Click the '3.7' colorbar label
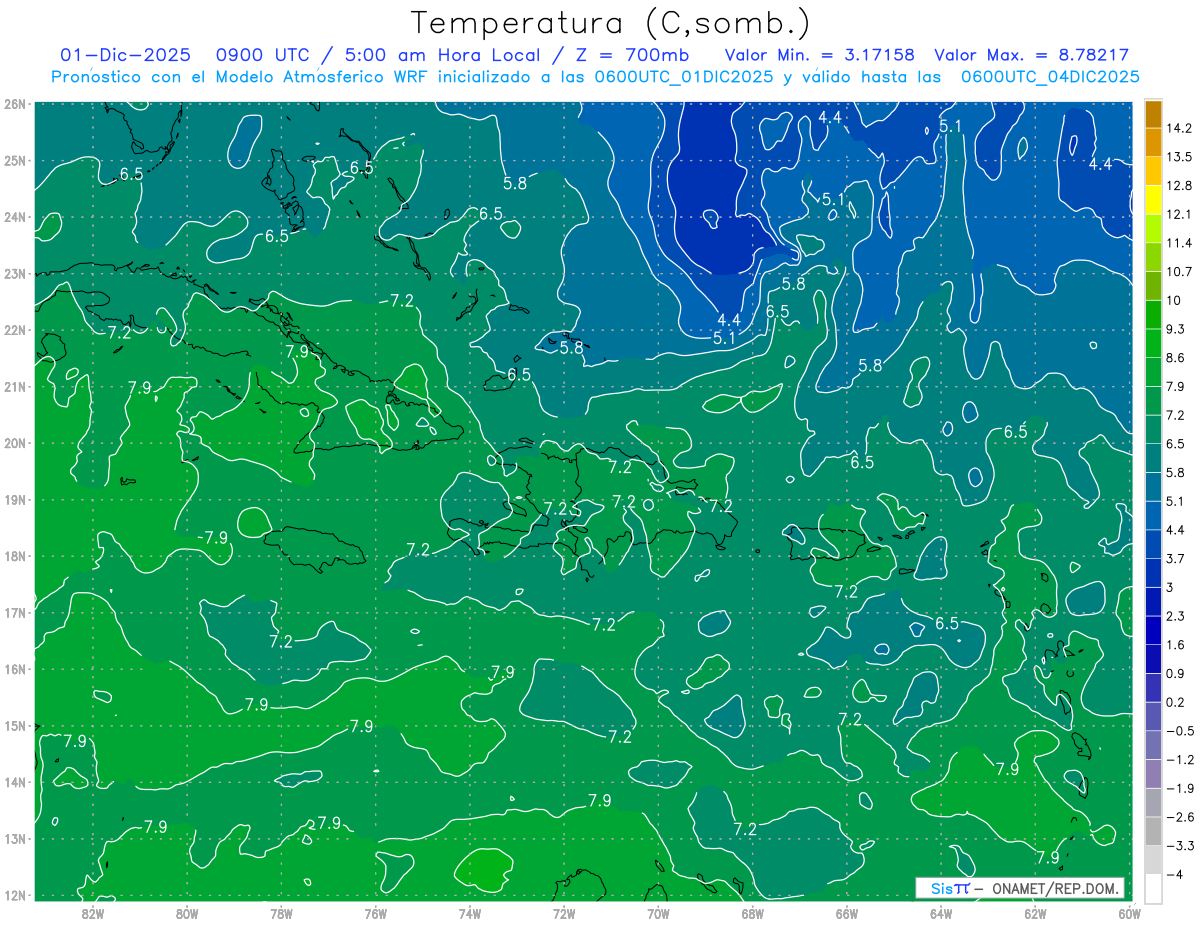Screen dimensions: 1200x927 pos(1177,559)
